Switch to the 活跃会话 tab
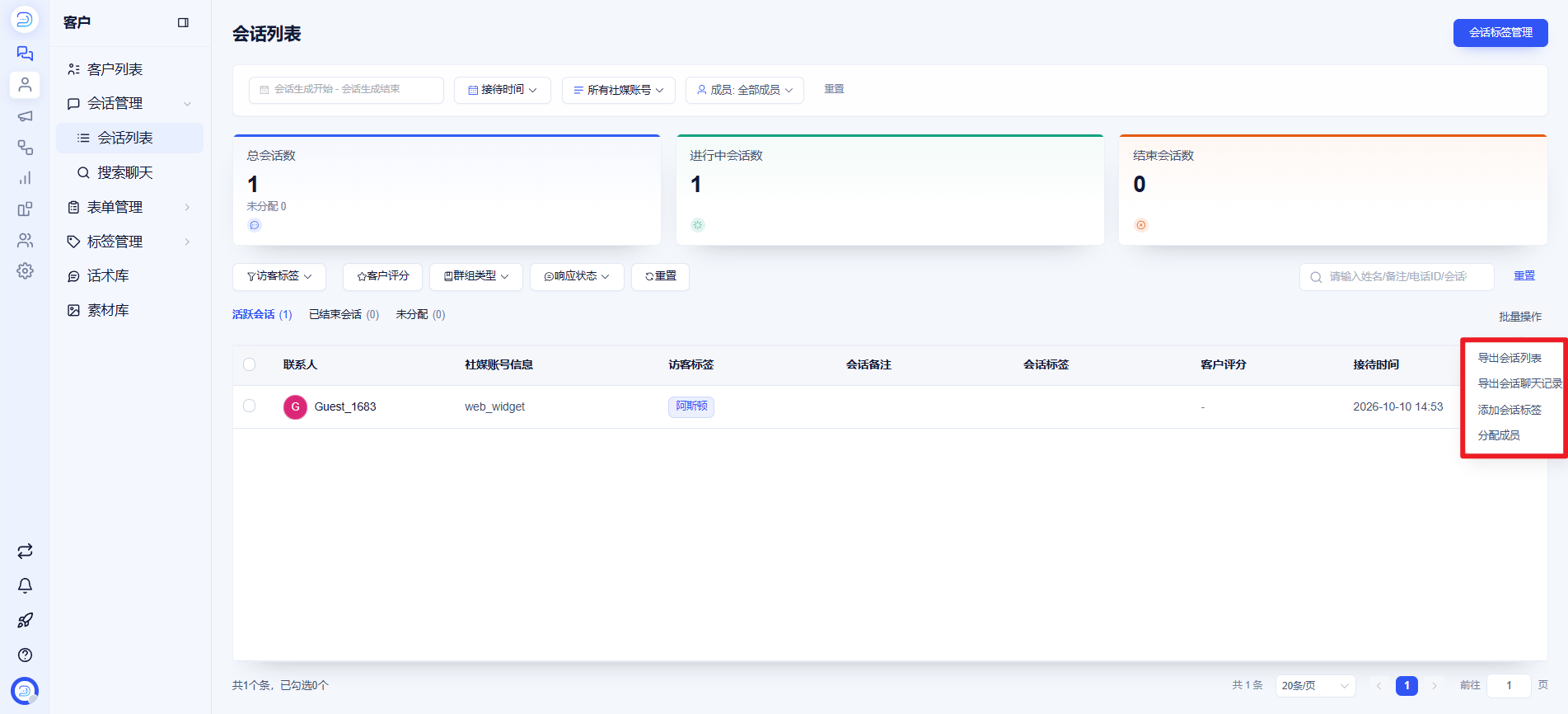Screen dimensions: 1568x714 click(262, 315)
